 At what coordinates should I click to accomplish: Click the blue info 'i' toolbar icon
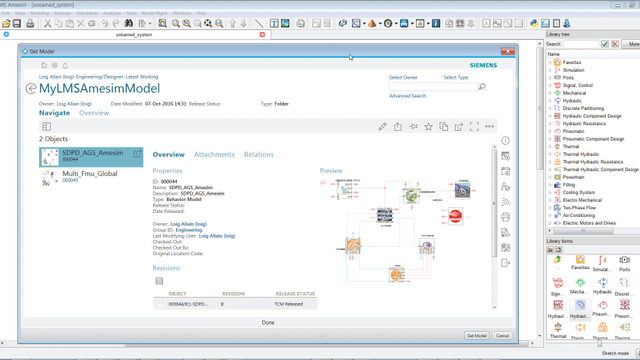click(x=436, y=24)
